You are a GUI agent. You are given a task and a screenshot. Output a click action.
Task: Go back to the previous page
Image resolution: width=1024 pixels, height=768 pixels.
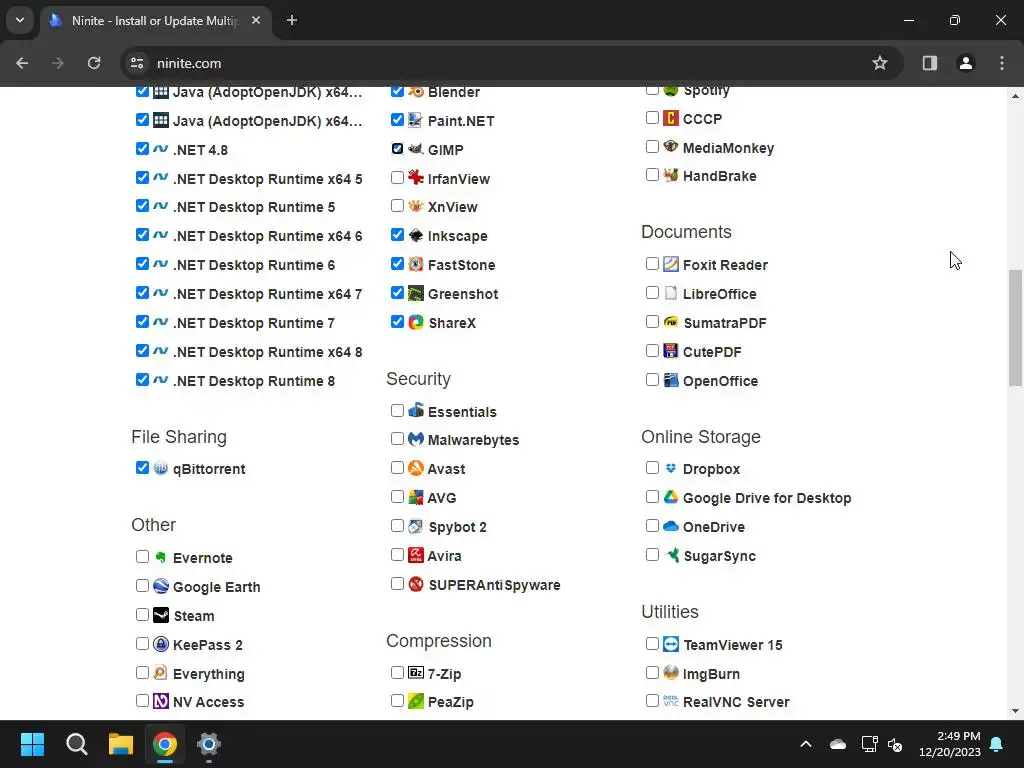pyautogui.click(x=22, y=63)
